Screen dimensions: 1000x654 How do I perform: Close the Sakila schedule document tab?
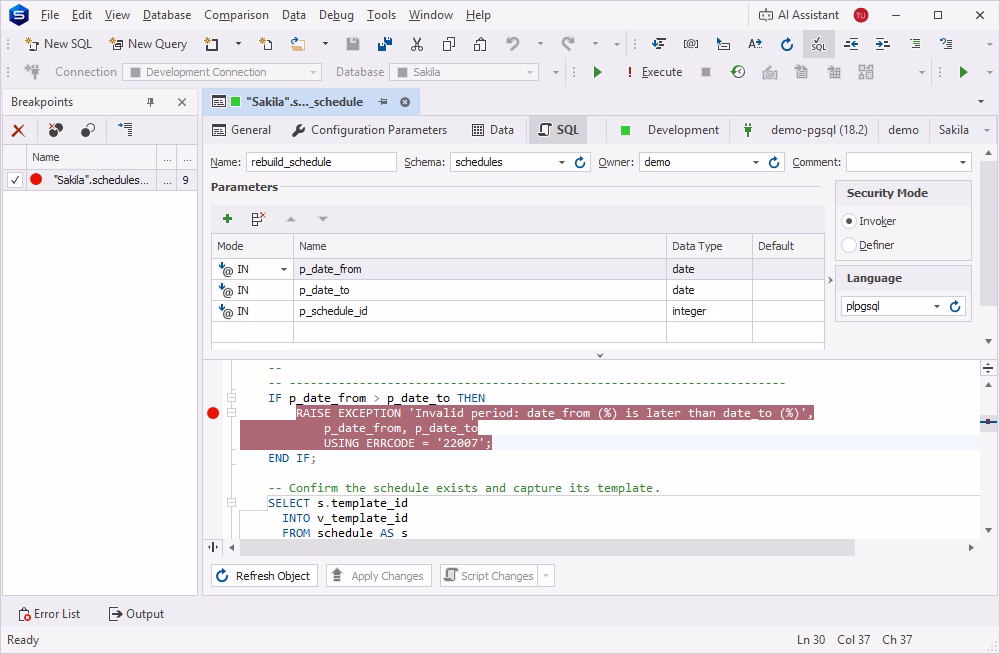click(x=405, y=102)
